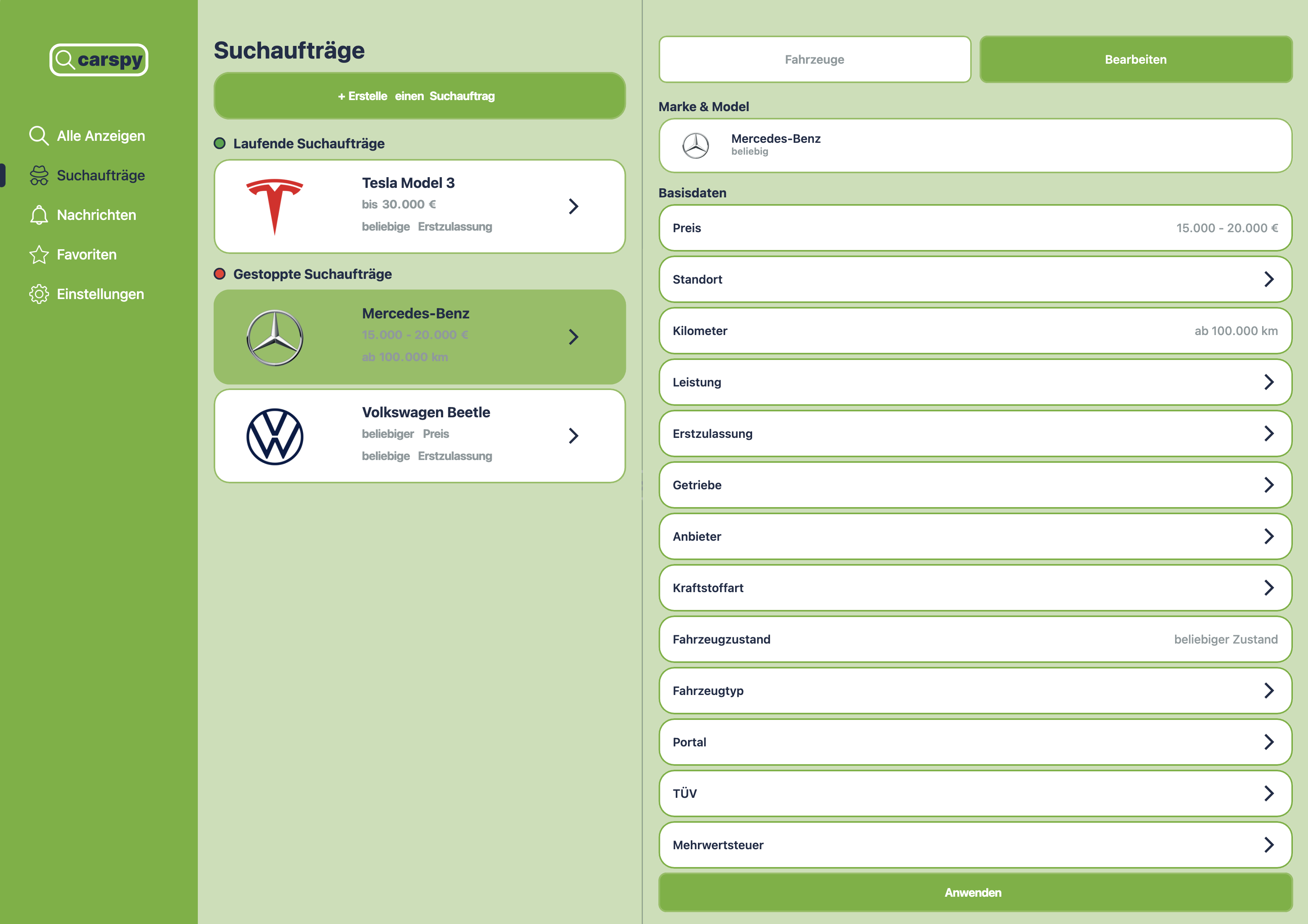Expand the Standort filter chevron

(x=1269, y=279)
